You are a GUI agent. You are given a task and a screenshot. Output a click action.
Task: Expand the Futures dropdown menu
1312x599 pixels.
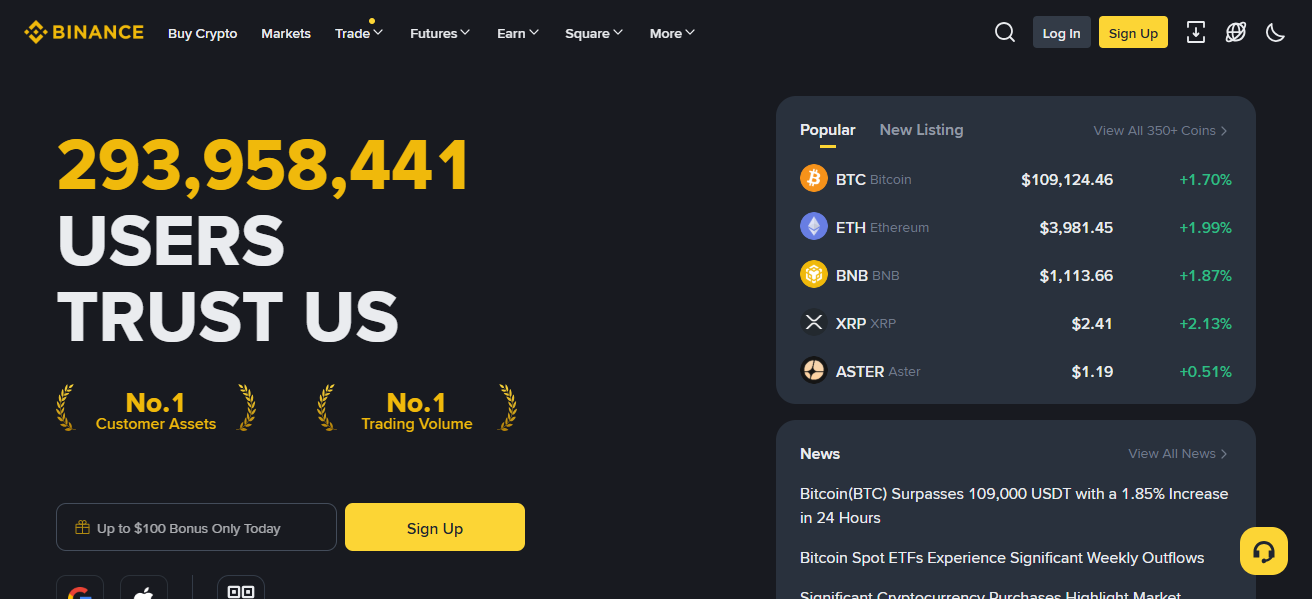(440, 33)
